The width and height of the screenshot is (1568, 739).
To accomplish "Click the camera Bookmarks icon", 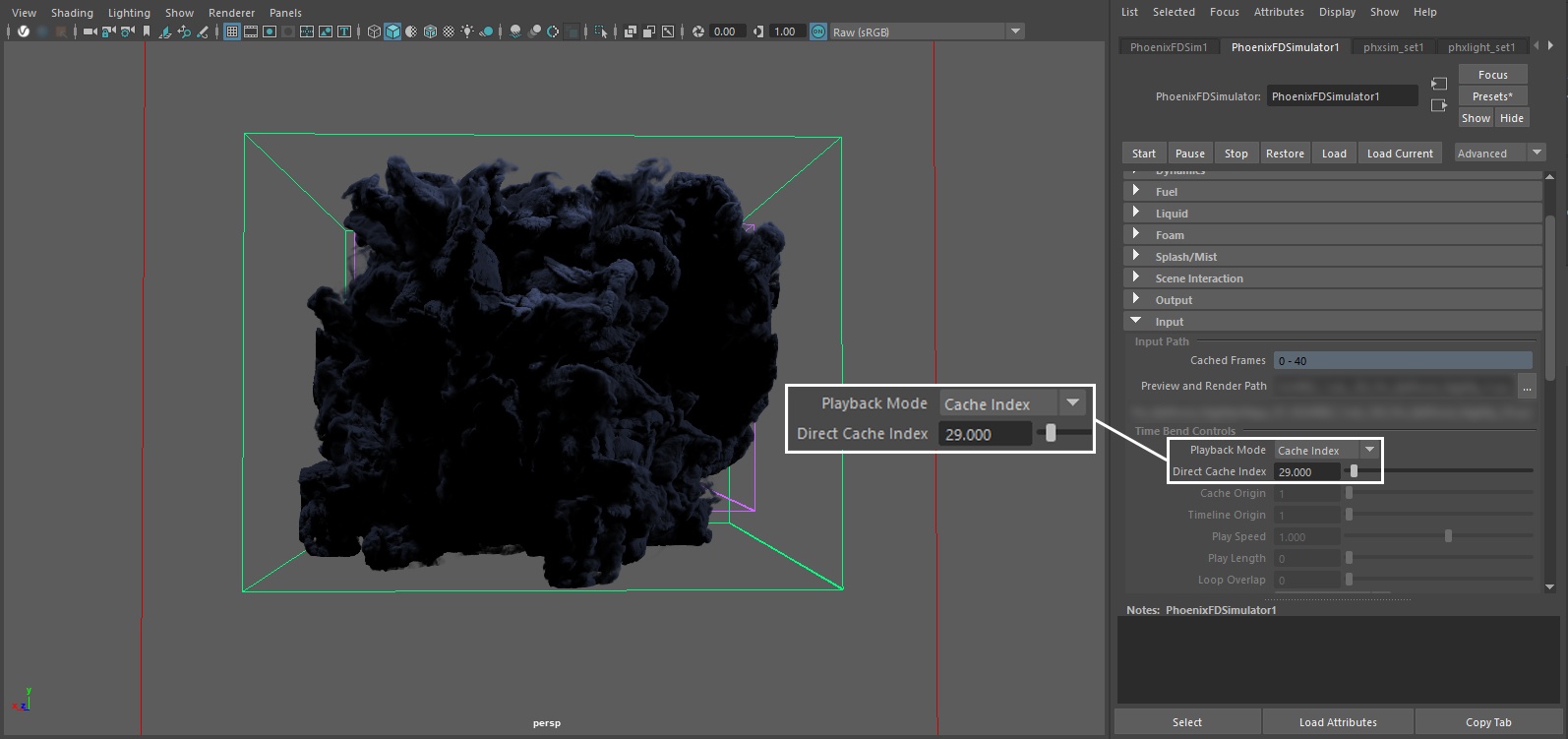I will [146, 31].
